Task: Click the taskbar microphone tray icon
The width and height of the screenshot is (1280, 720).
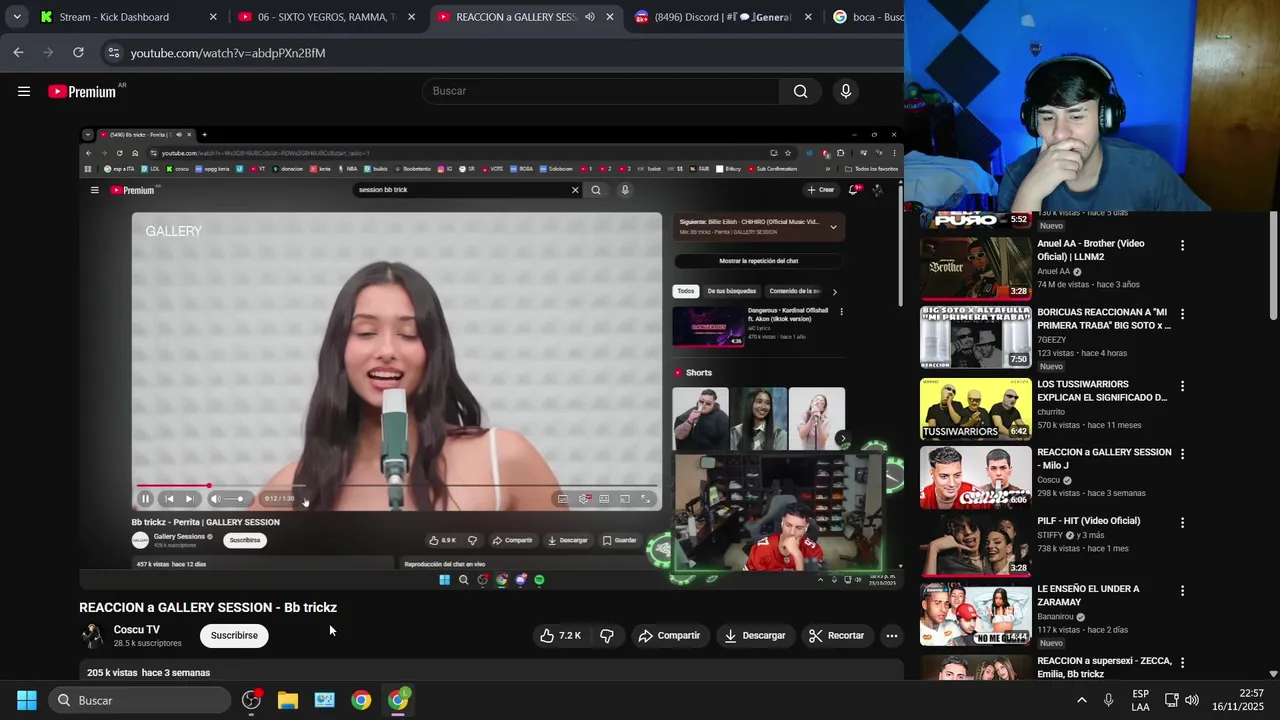Action: (x=1108, y=700)
